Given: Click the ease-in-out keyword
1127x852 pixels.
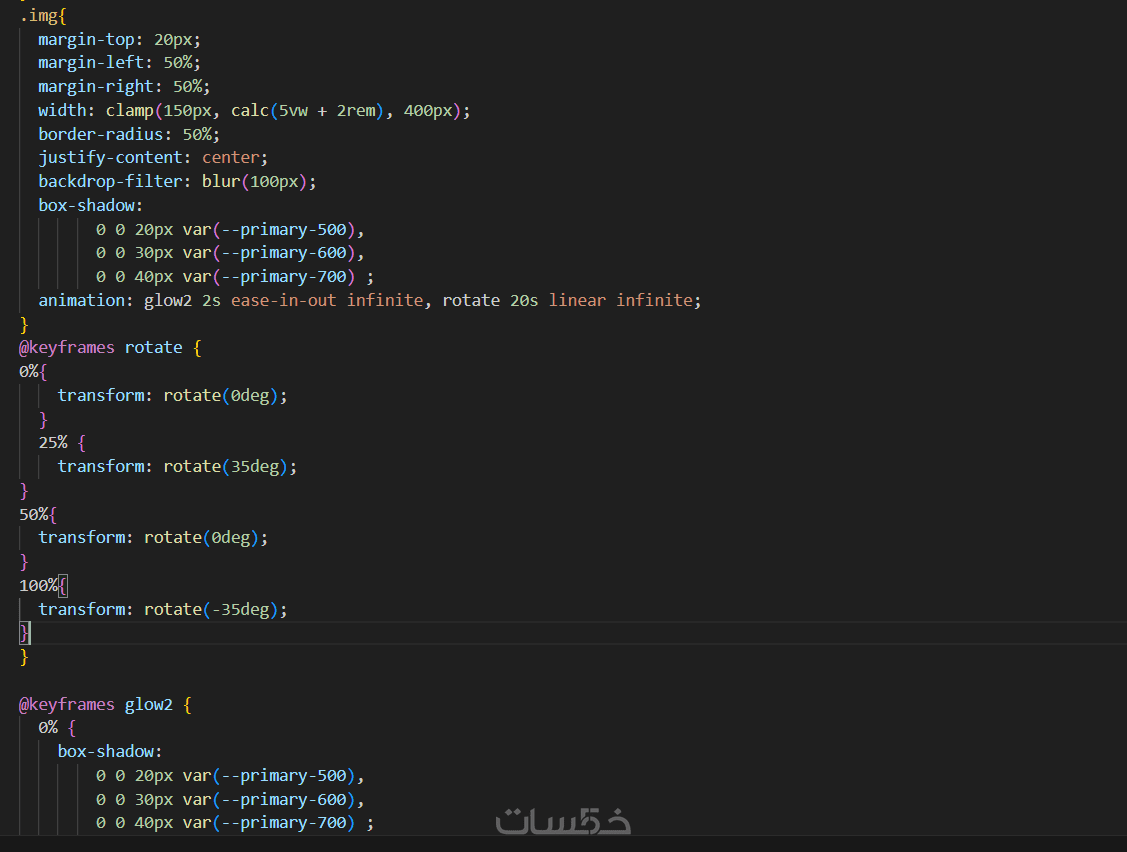Looking at the screenshot, I should 283,301.
